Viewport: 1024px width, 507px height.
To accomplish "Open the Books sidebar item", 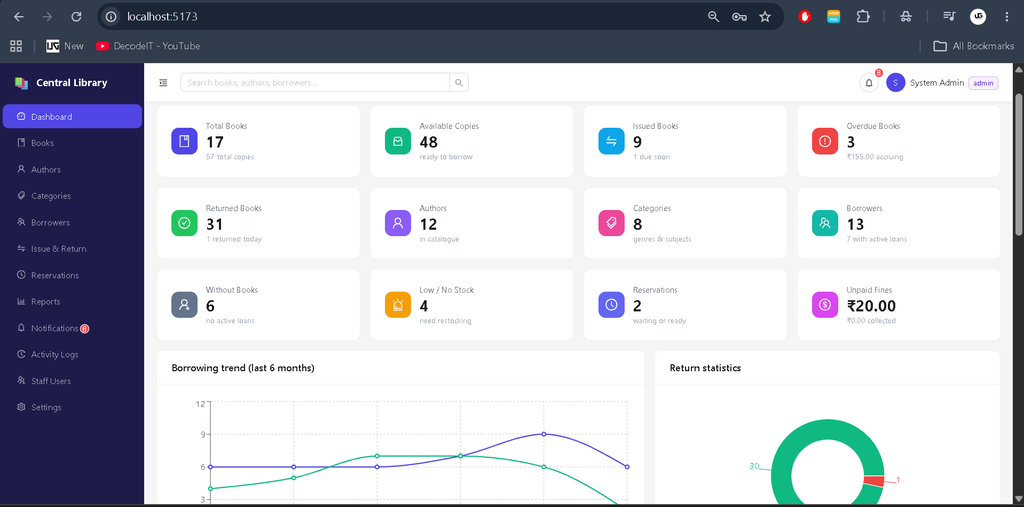I will pos(72,143).
